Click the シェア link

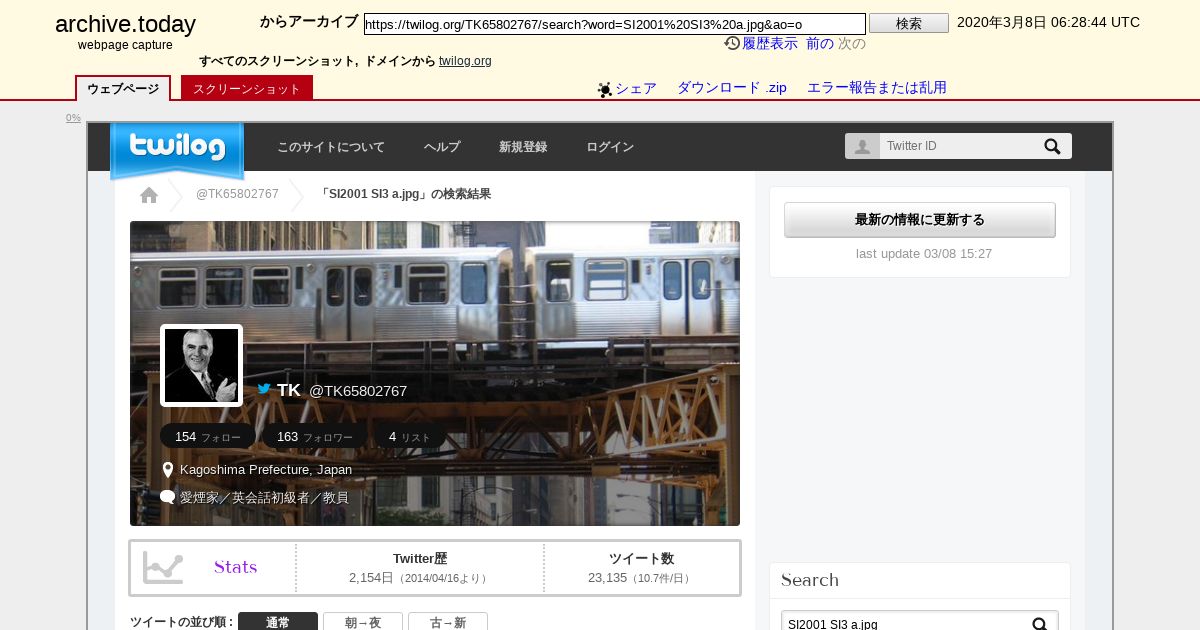(x=636, y=88)
